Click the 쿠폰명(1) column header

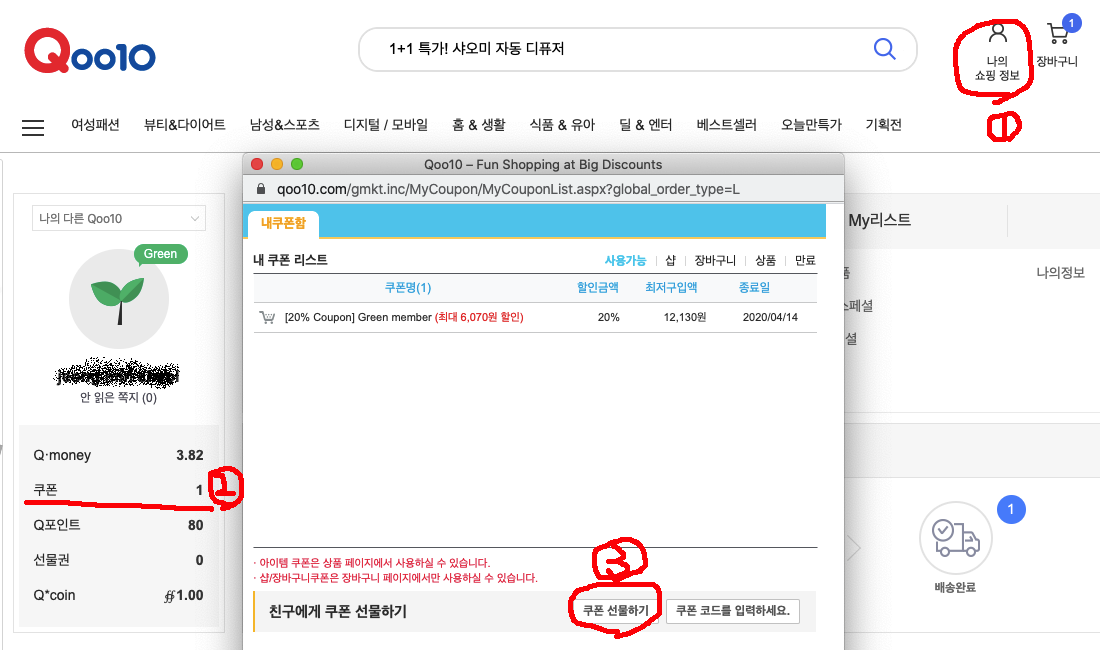pyautogui.click(x=408, y=287)
